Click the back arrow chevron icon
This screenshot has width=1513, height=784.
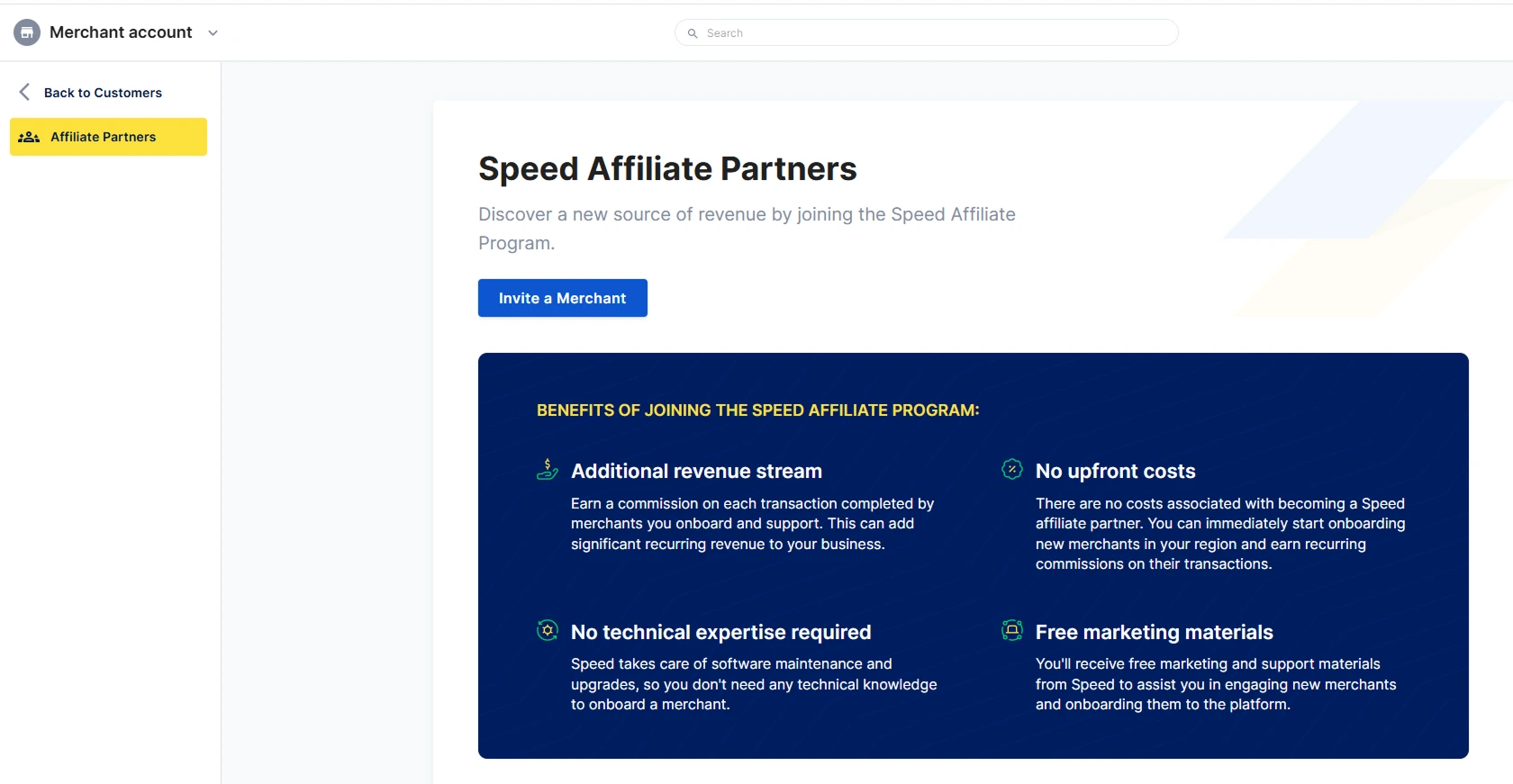coord(25,92)
